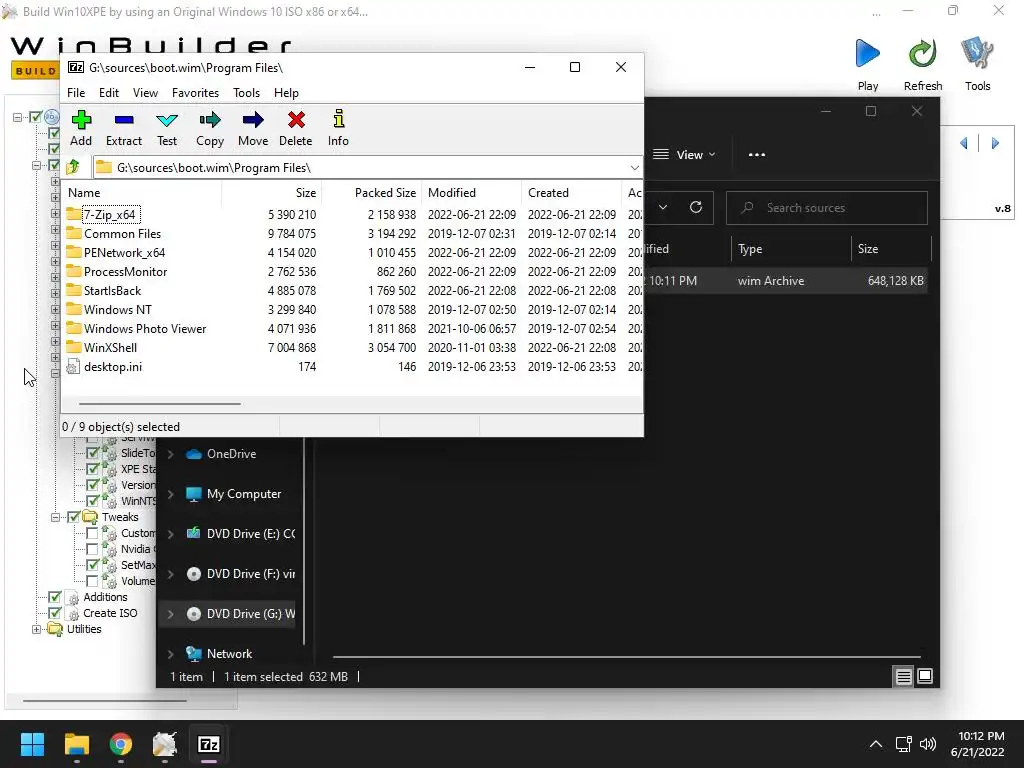
Task: Open the 7-Zip Edit menu
Action: (108, 93)
